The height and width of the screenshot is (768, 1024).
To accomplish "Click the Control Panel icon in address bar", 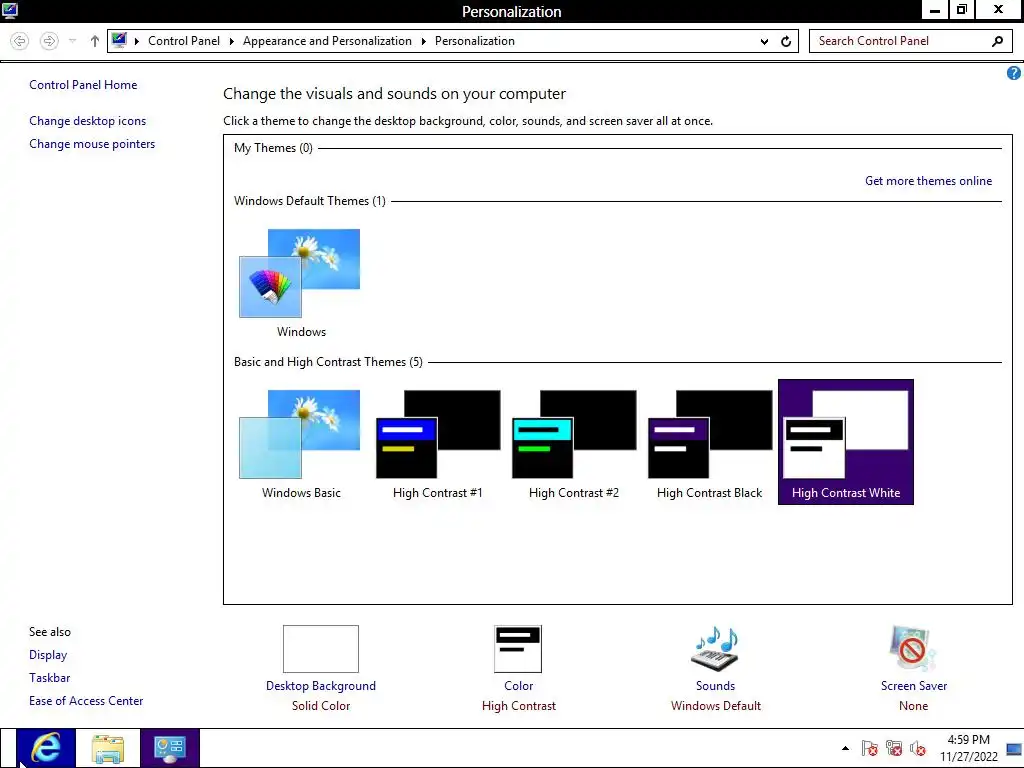I will pyautogui.click(x=119, y=40).
